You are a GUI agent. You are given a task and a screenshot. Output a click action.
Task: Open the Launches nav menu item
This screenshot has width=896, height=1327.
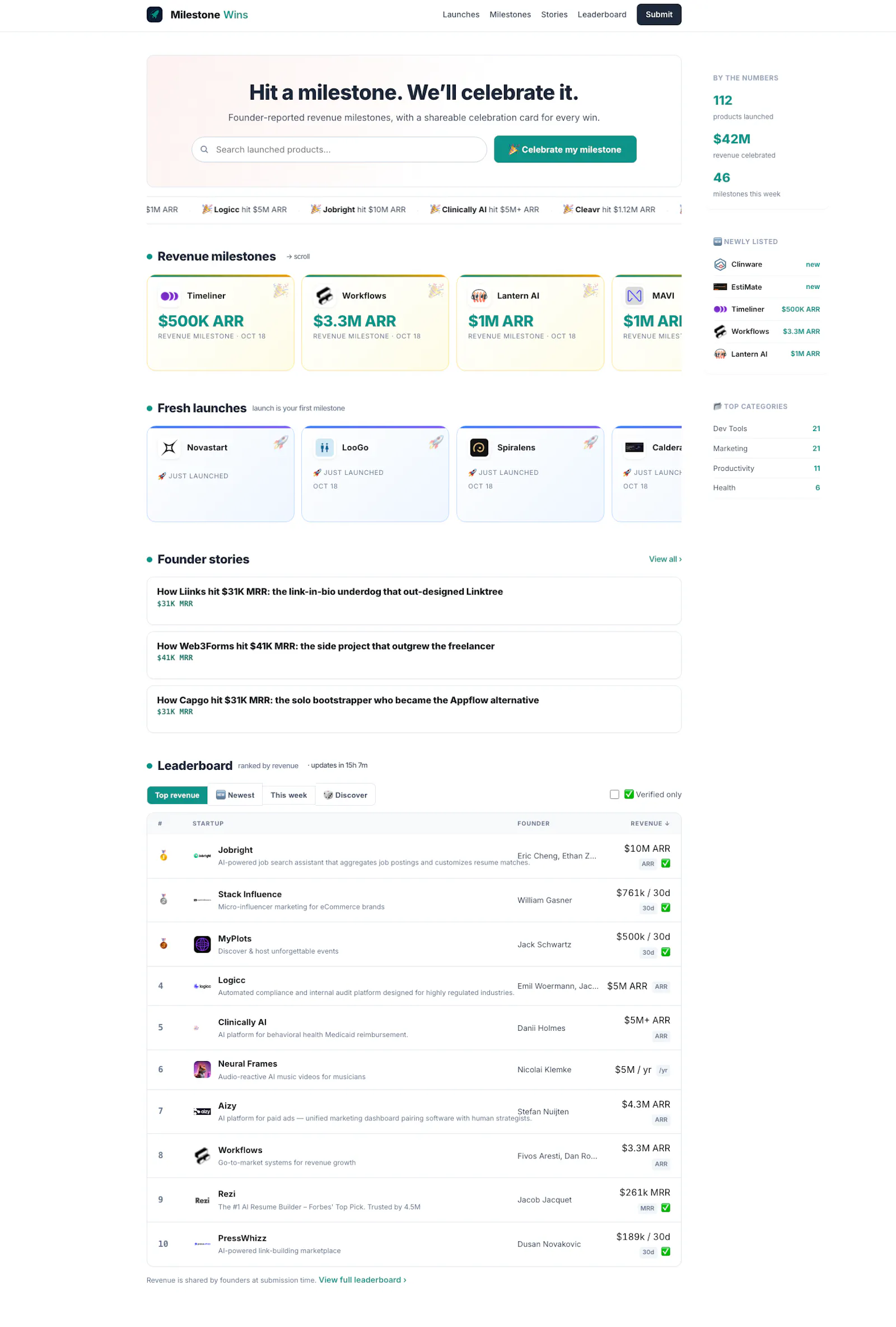461,14
